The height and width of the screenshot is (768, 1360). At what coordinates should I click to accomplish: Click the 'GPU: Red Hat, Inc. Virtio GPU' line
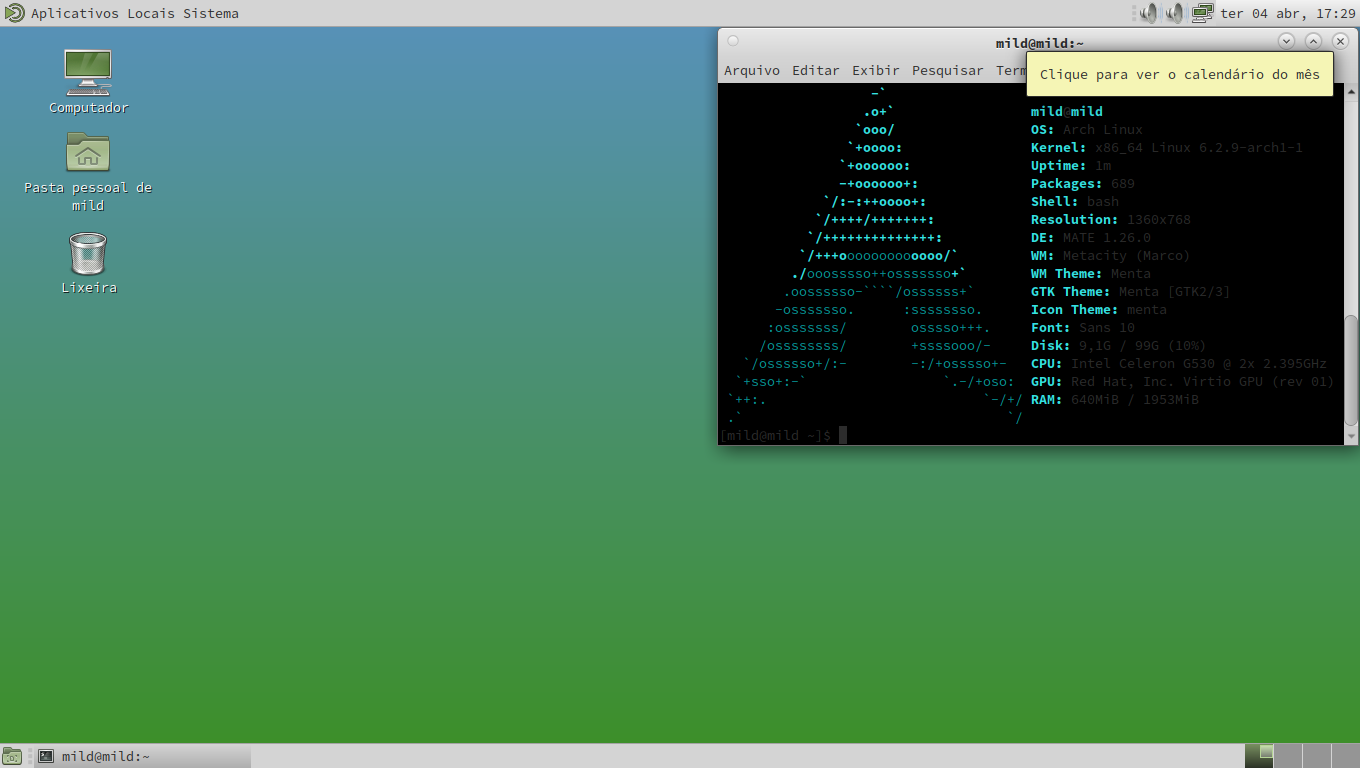1183,382
